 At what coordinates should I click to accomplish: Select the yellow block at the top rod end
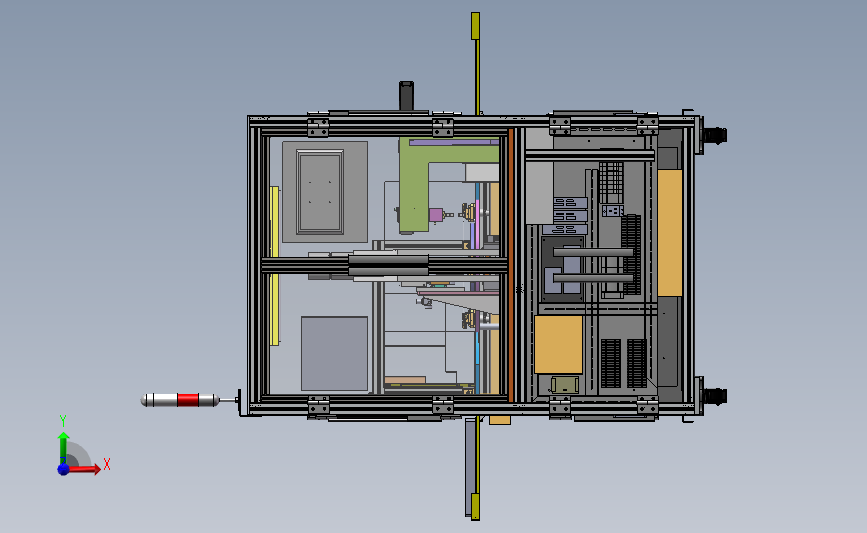475,26
